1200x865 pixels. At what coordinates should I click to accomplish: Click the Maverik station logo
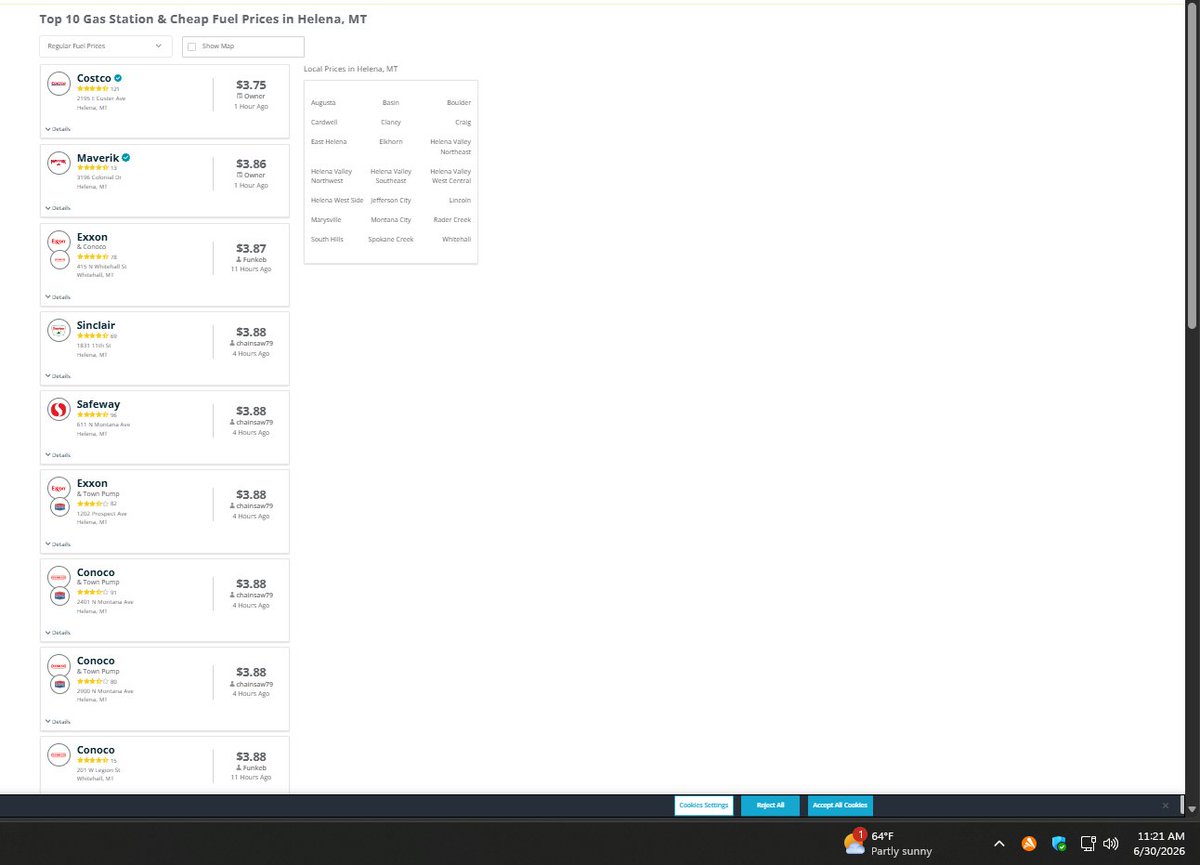pos(59,163)
